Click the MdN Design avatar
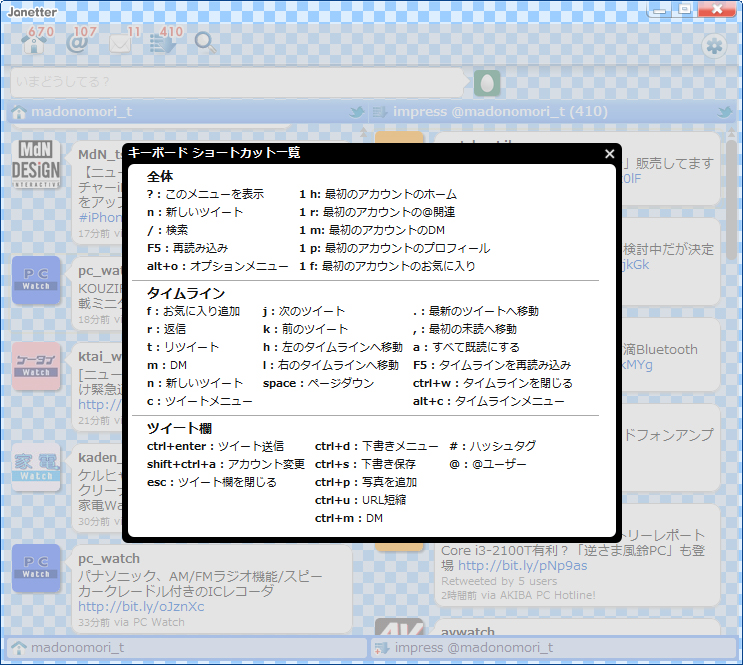 click(36, 164)
